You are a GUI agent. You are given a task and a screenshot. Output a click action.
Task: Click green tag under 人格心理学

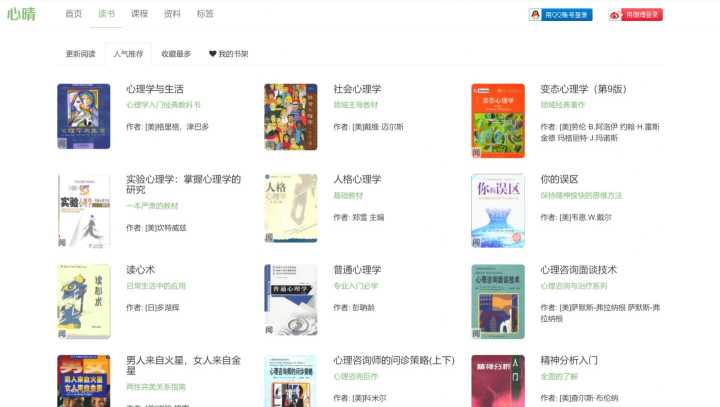tap(348, 195)
